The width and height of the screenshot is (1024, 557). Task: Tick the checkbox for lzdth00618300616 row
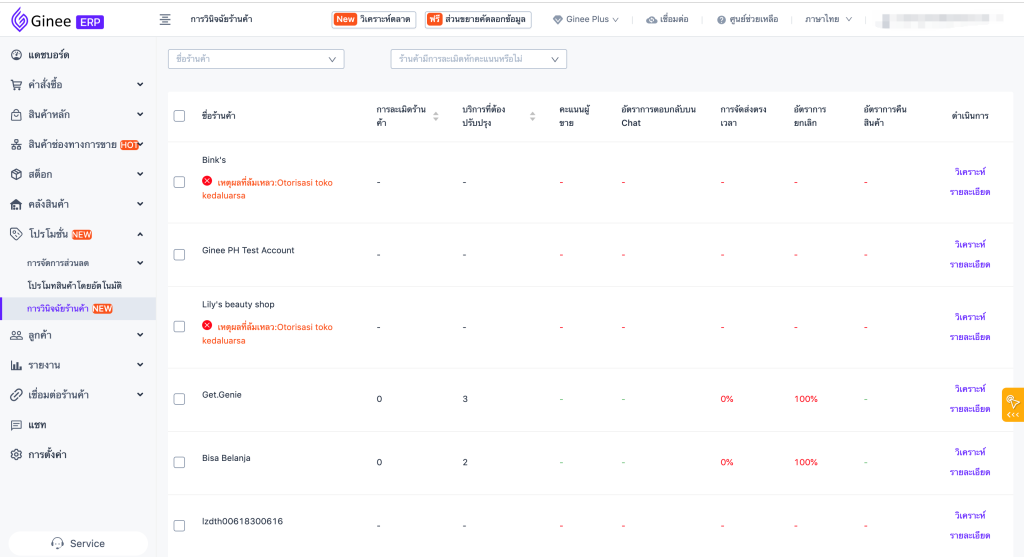[180, 526]
